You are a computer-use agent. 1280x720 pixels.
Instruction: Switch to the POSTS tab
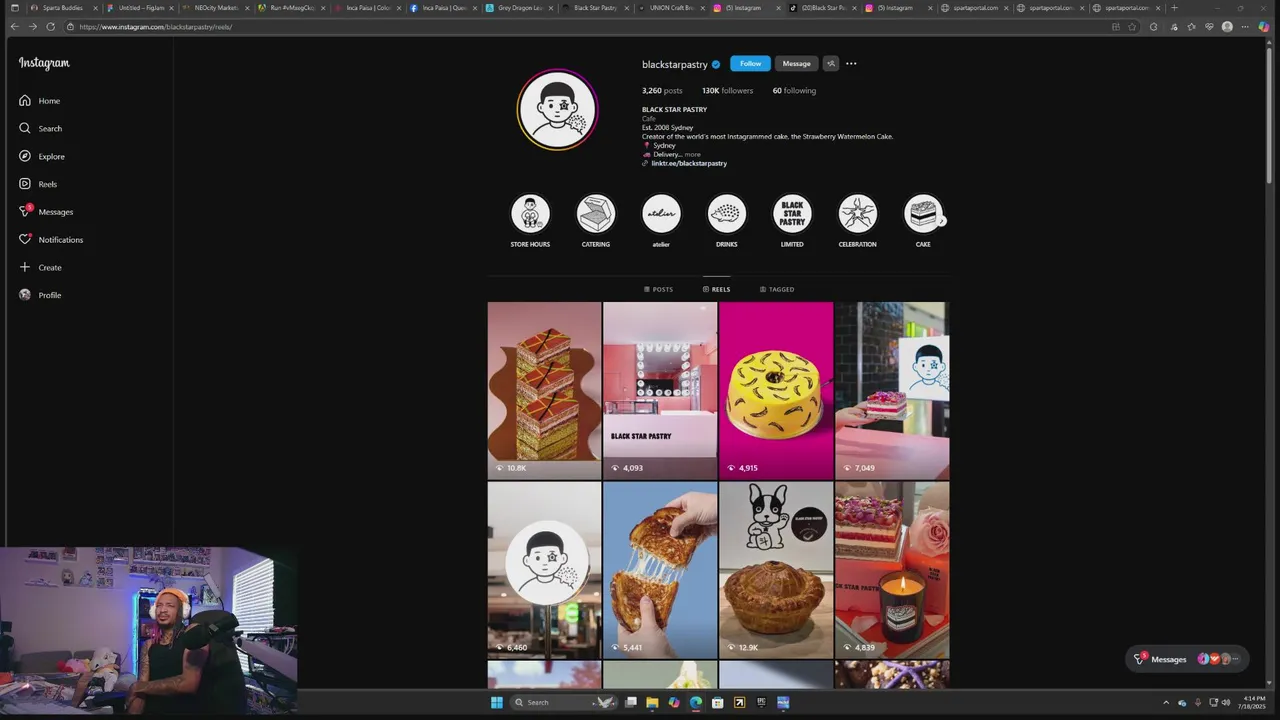[x=658, y=289]
